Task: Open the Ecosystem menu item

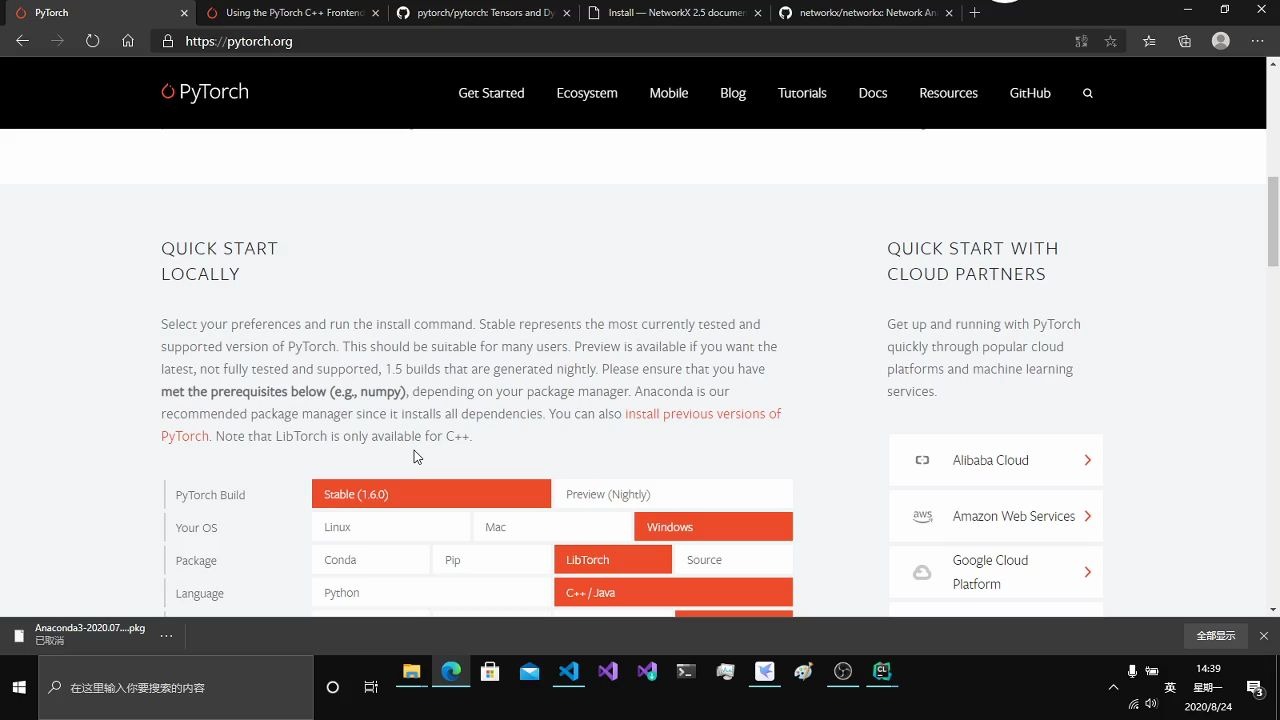Action: (587, 93)
